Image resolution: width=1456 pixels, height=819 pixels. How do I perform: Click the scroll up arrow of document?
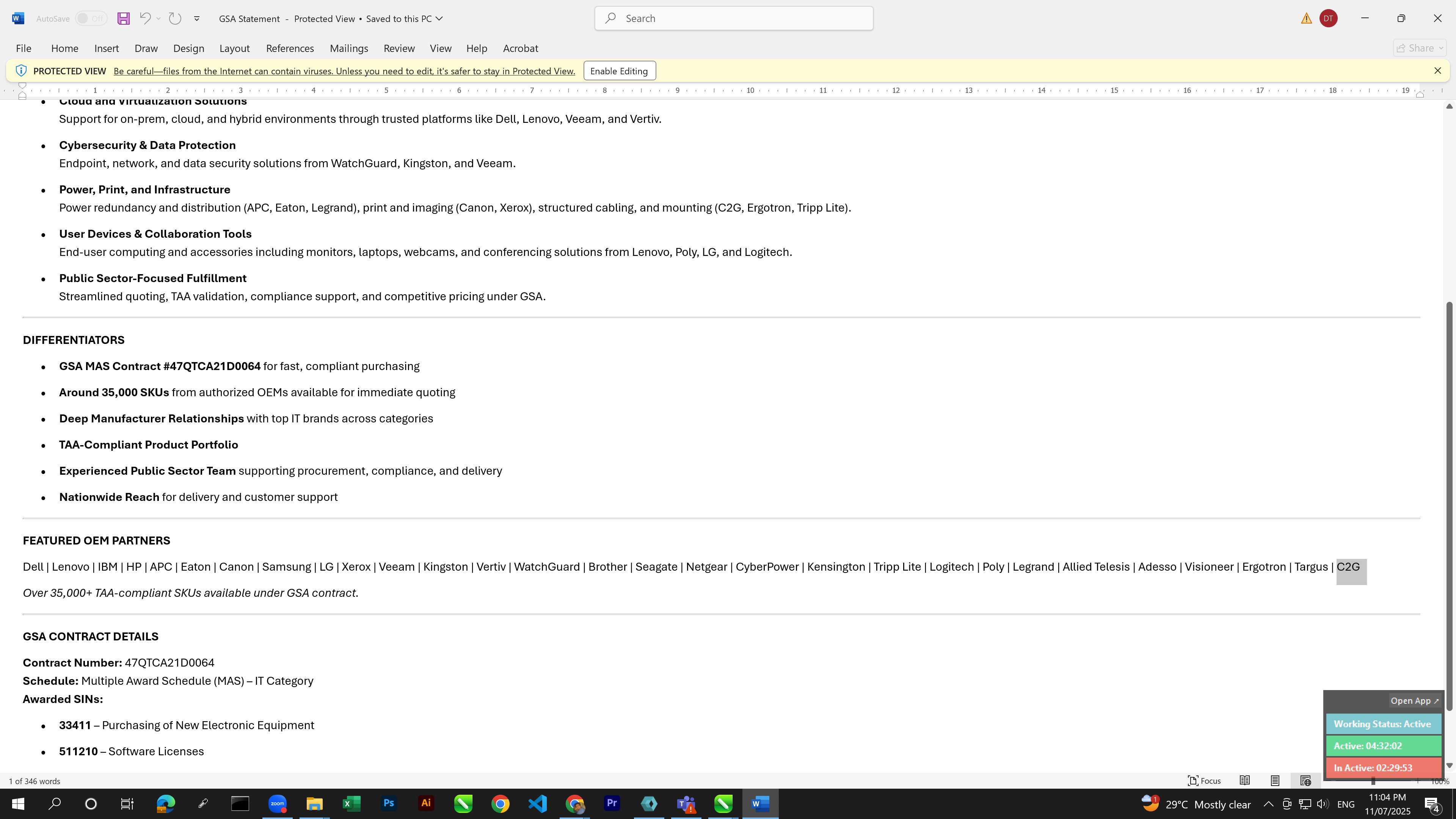tap(1449, 106)
